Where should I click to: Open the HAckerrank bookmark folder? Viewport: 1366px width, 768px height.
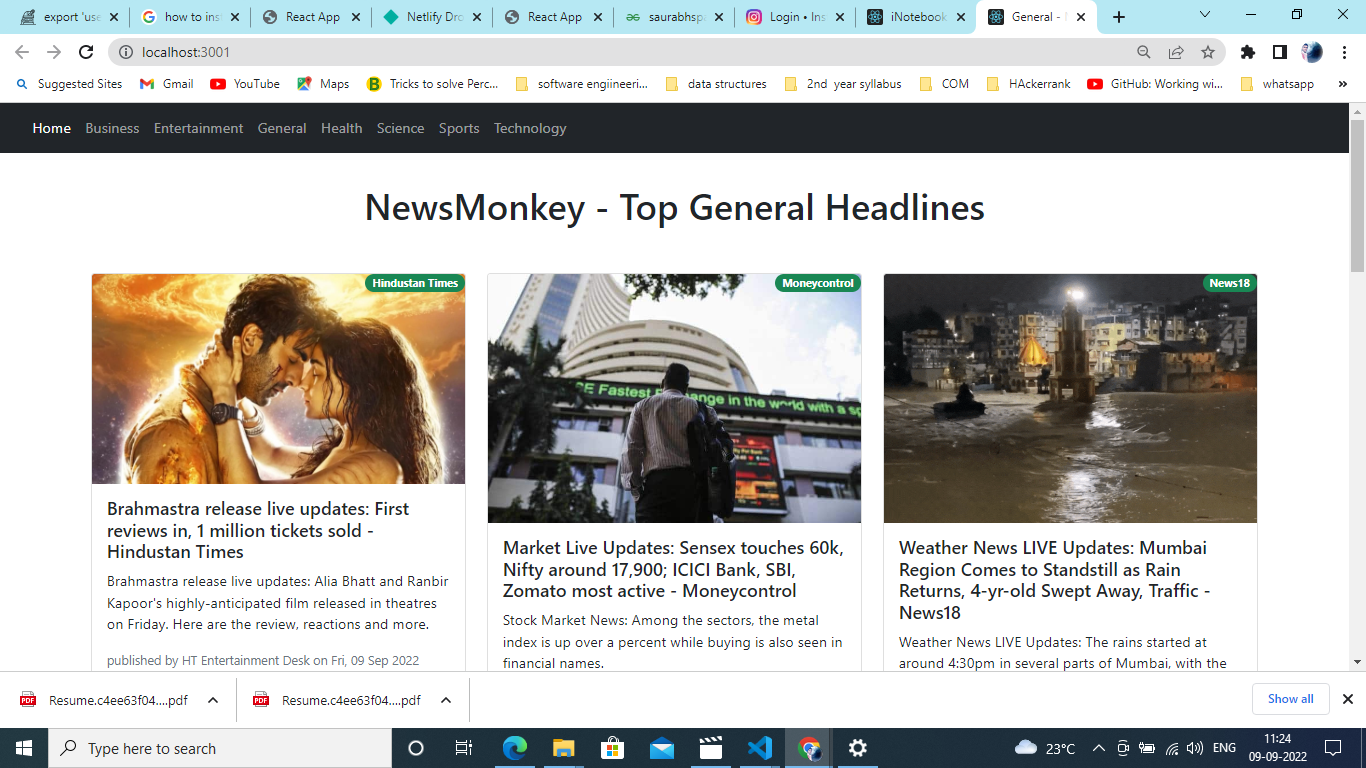[x=1028, y=84]
